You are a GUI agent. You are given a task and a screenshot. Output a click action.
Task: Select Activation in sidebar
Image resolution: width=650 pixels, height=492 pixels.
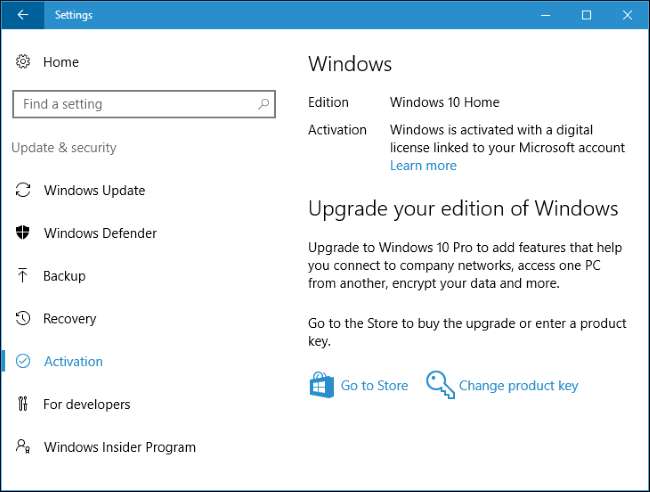[73, 361]
